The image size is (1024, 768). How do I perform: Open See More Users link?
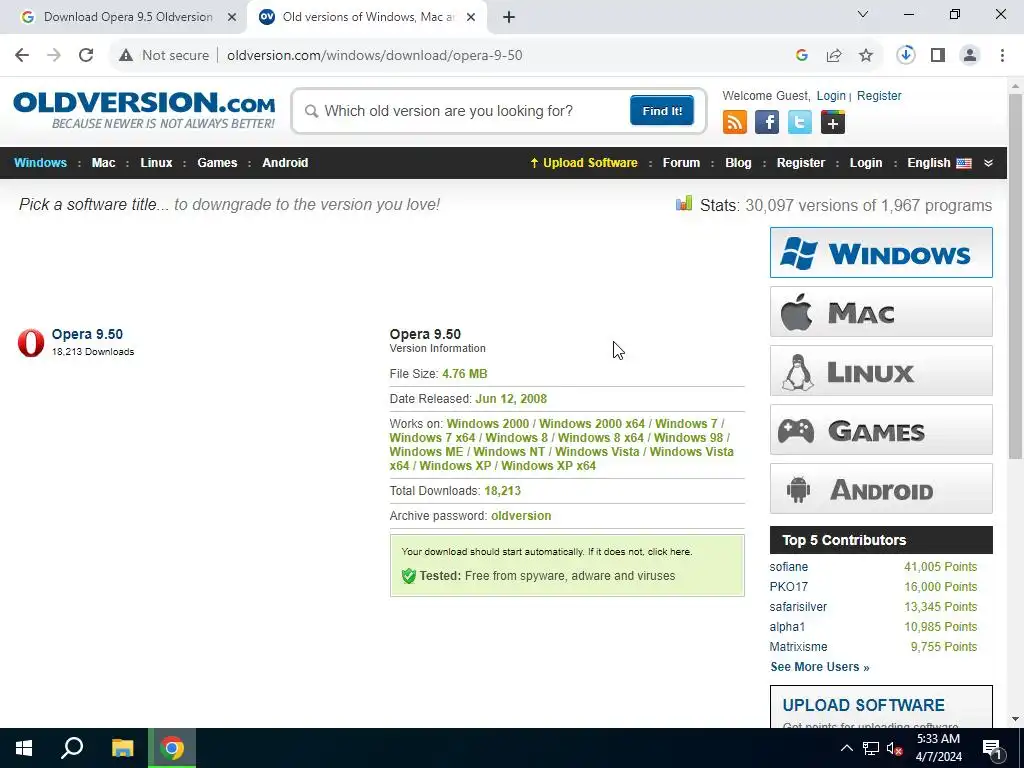coord(820,667)
